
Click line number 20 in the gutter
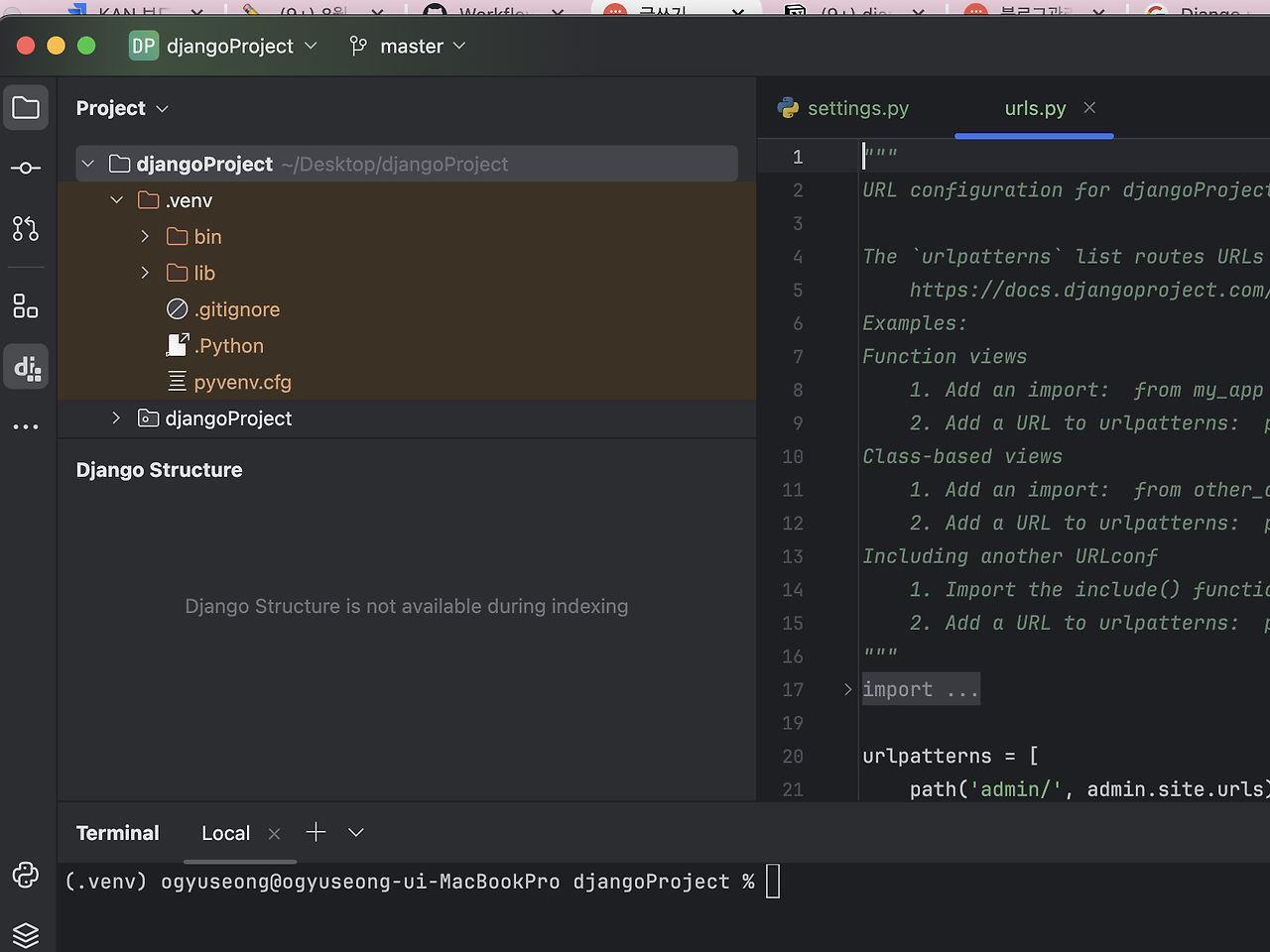click(x=793, y=756)
